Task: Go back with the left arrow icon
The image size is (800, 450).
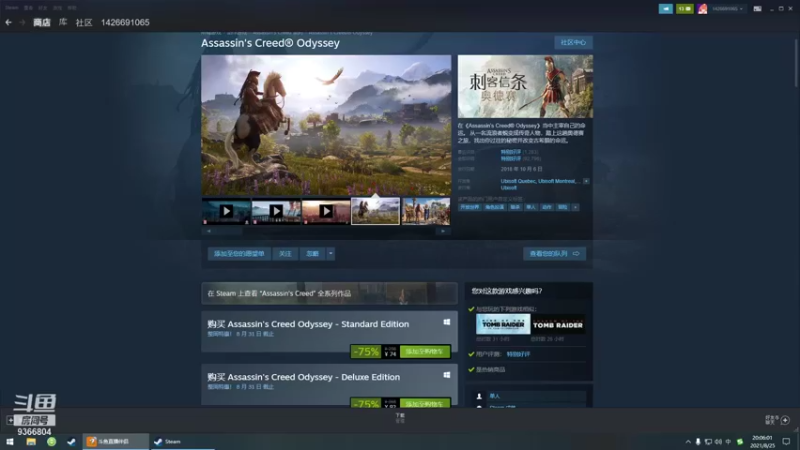Action: pyautogui.click(x=8, y=22)
